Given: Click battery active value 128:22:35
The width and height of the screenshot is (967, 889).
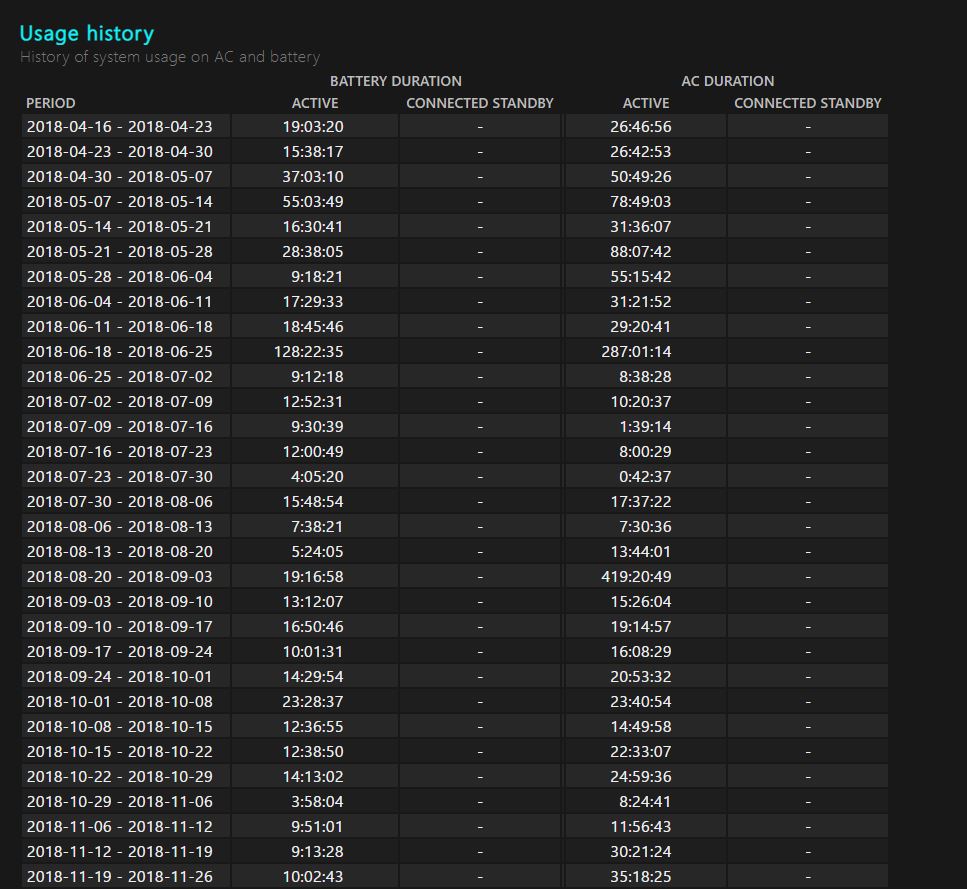Looking at the screenshot, I should click(308, 351).
